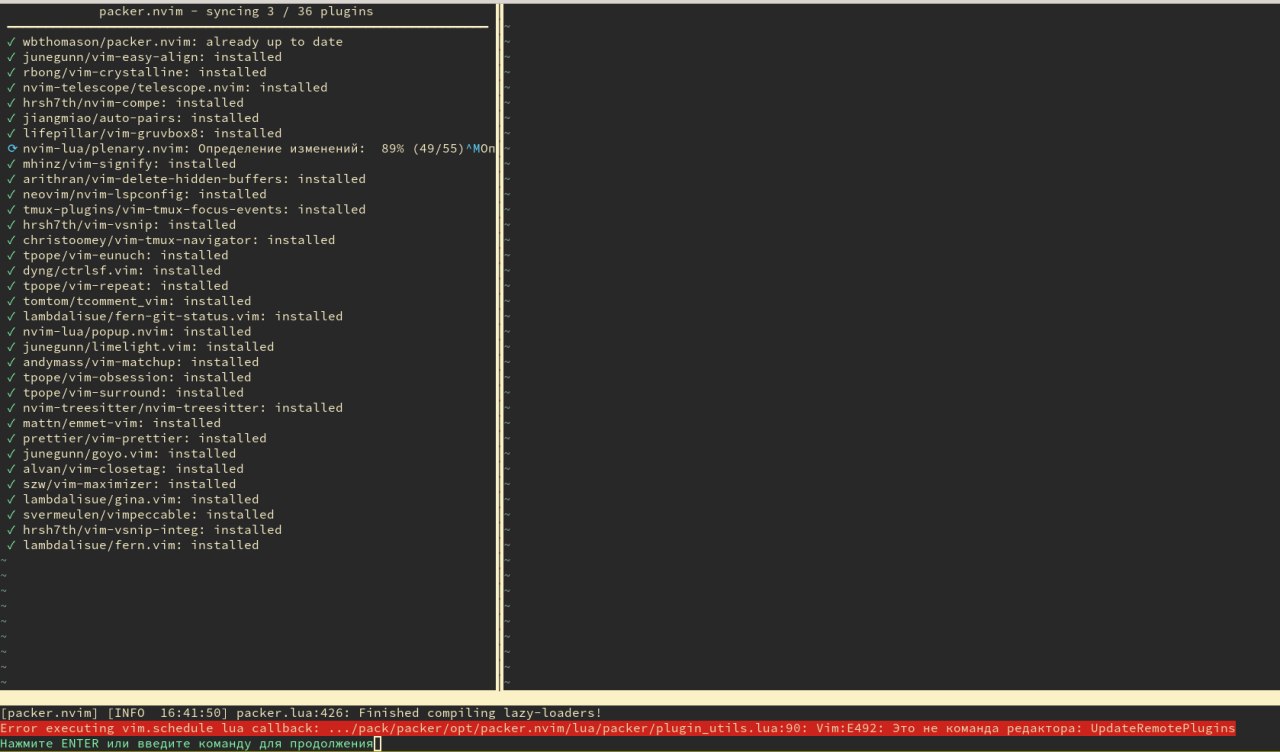
Task: Select the tpope/vim-repeat installed row
Action: pos(118,286)
